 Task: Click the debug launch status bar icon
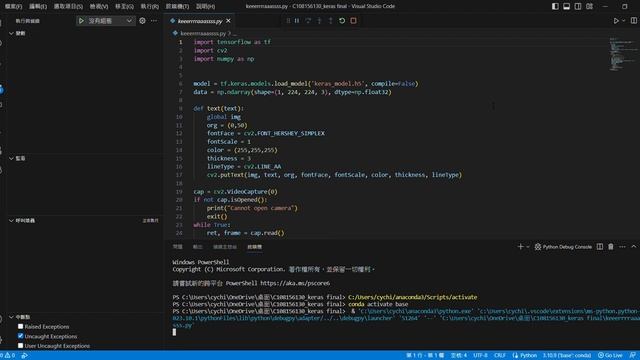tap(25, 356)
